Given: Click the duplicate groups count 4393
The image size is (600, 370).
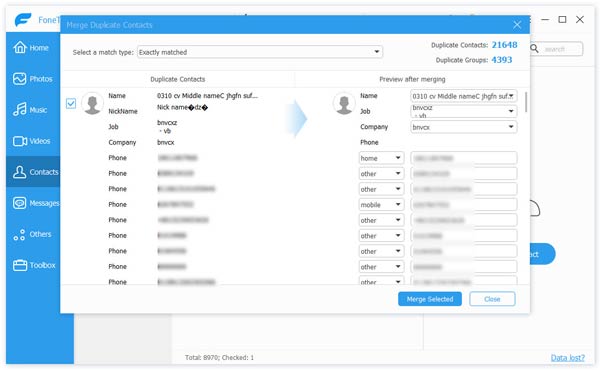Looking at the screenshot, I should 502,60.
